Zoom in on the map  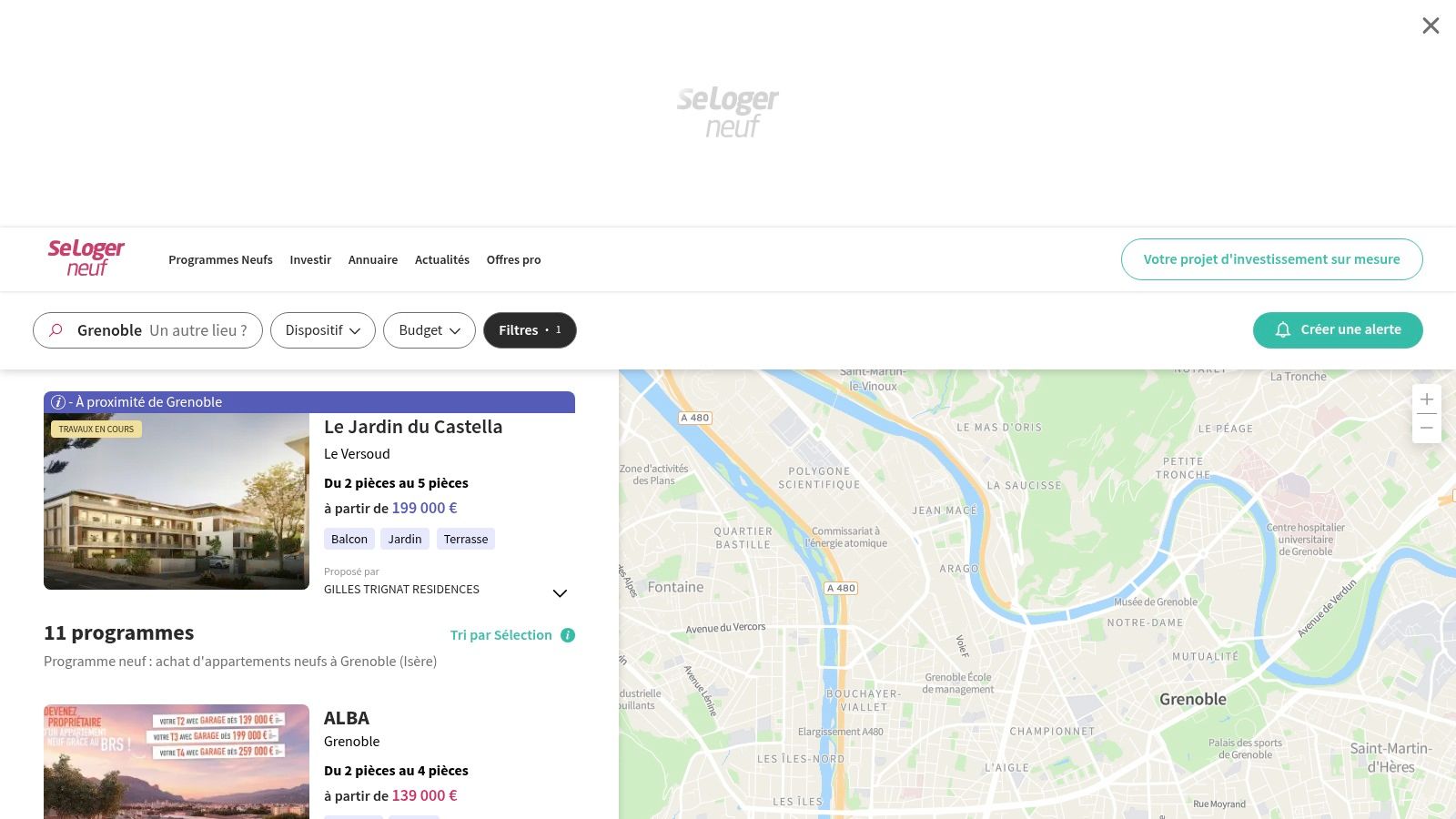click(1426, 399)
